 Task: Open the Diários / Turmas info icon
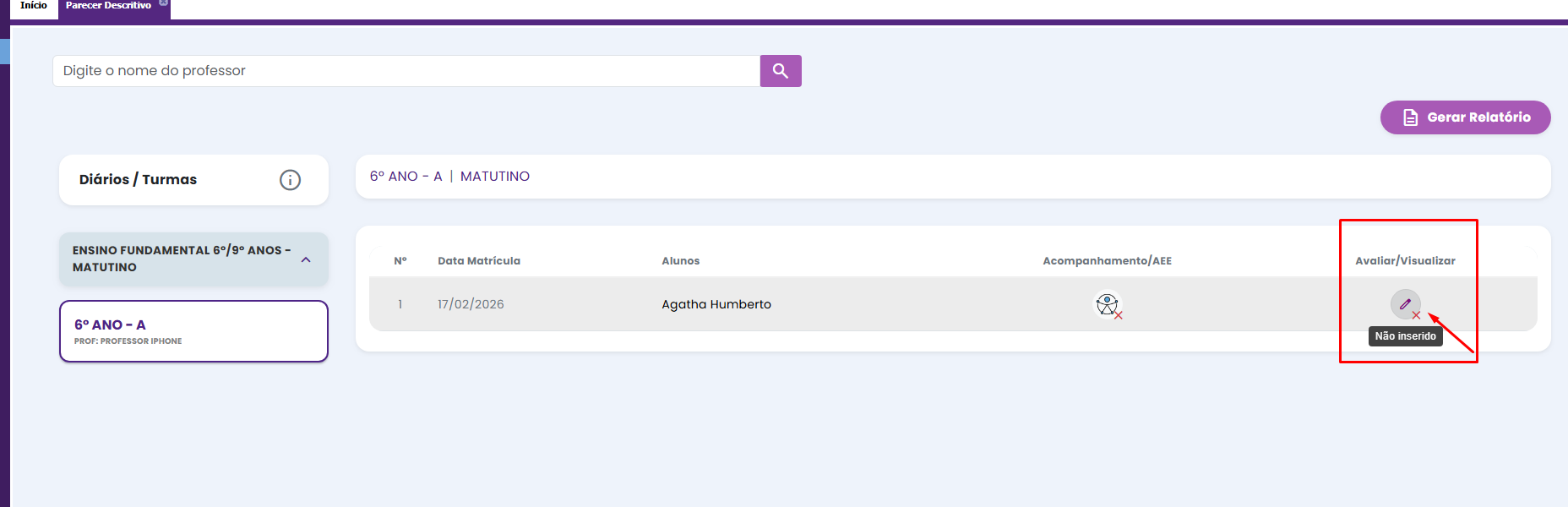coord(290,180)
